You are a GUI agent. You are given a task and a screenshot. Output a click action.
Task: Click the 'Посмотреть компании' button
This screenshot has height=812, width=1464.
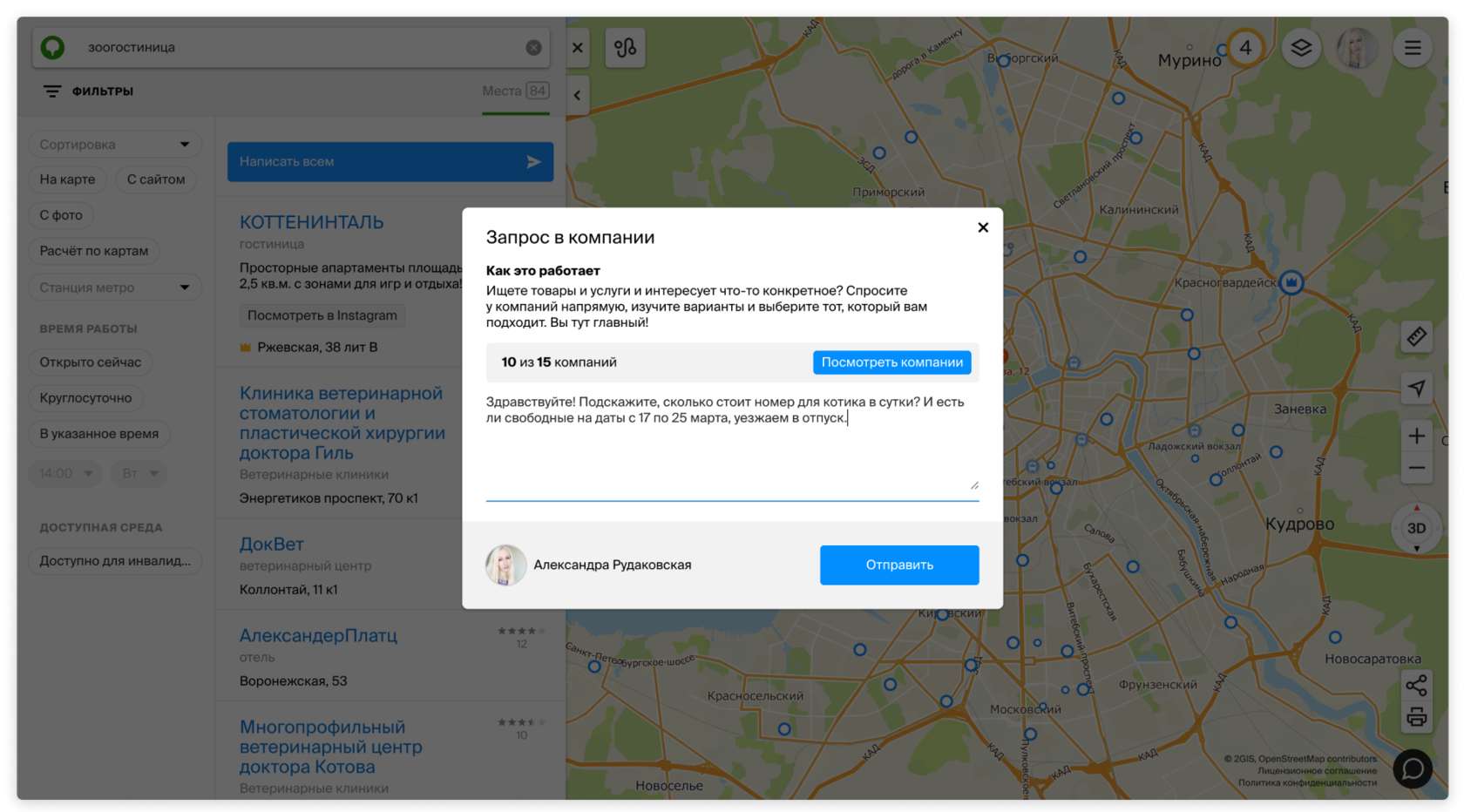coord(891,362)
